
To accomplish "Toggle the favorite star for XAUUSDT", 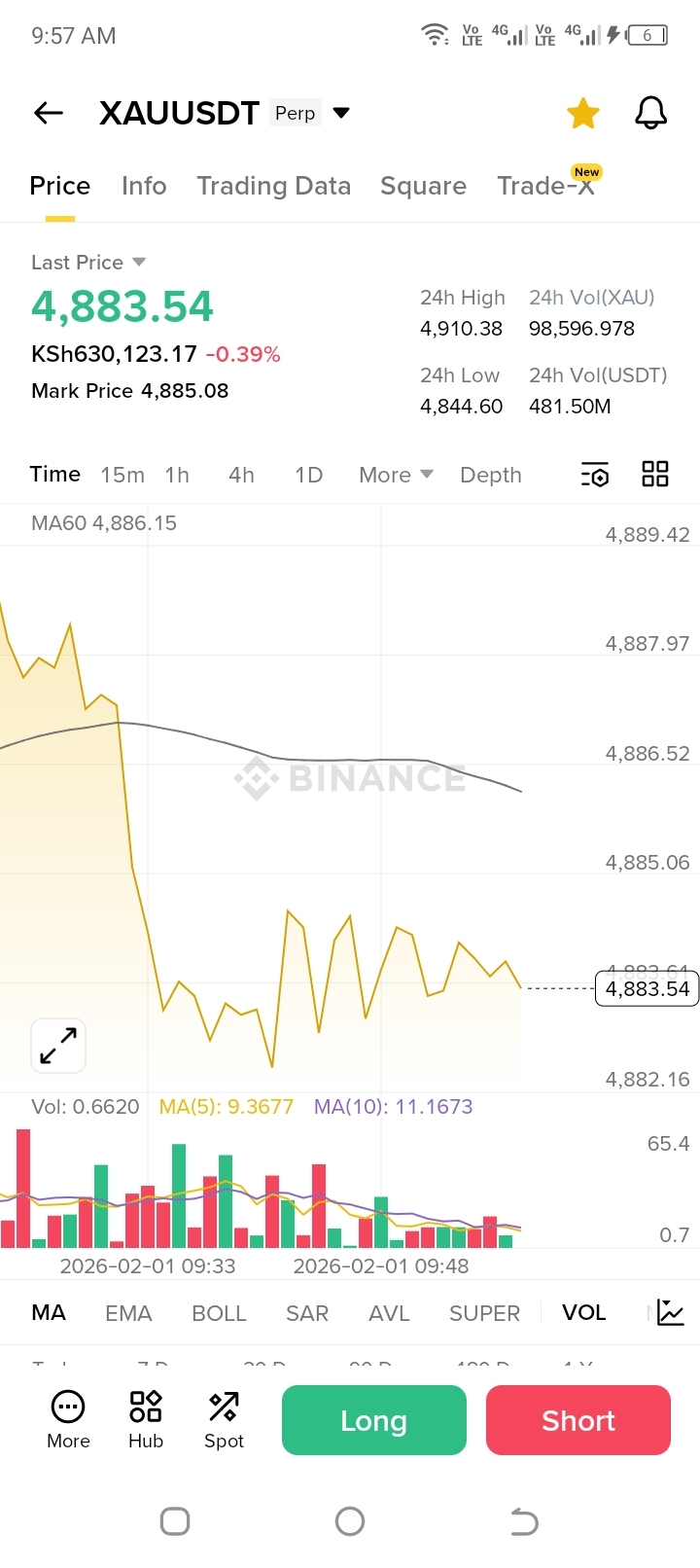I will [583, 114].
